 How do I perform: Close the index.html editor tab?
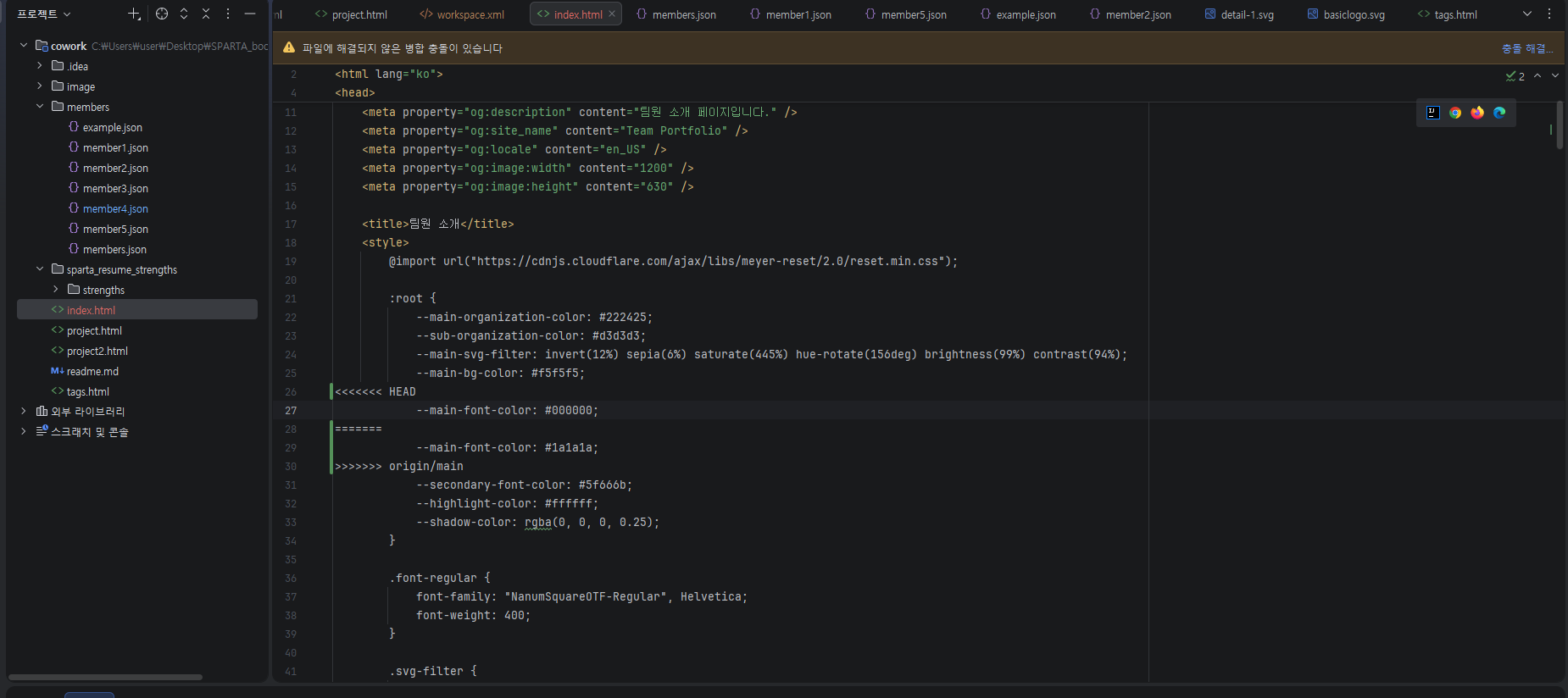tap(612, 14)
